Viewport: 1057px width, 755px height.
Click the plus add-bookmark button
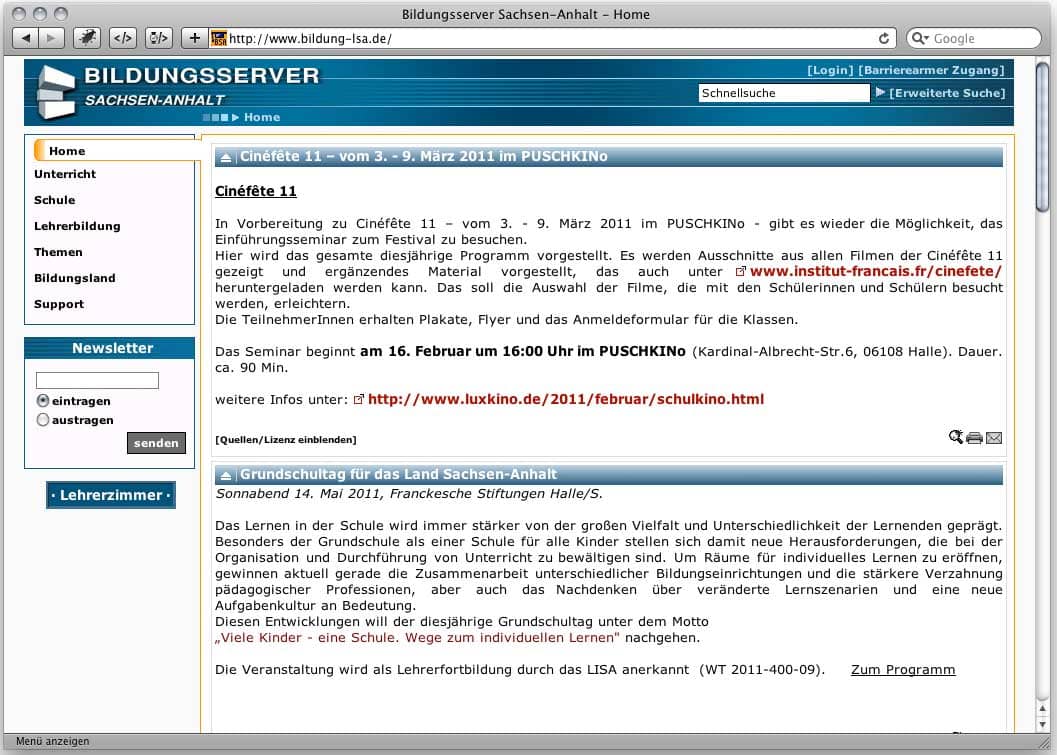click(194, 38)
